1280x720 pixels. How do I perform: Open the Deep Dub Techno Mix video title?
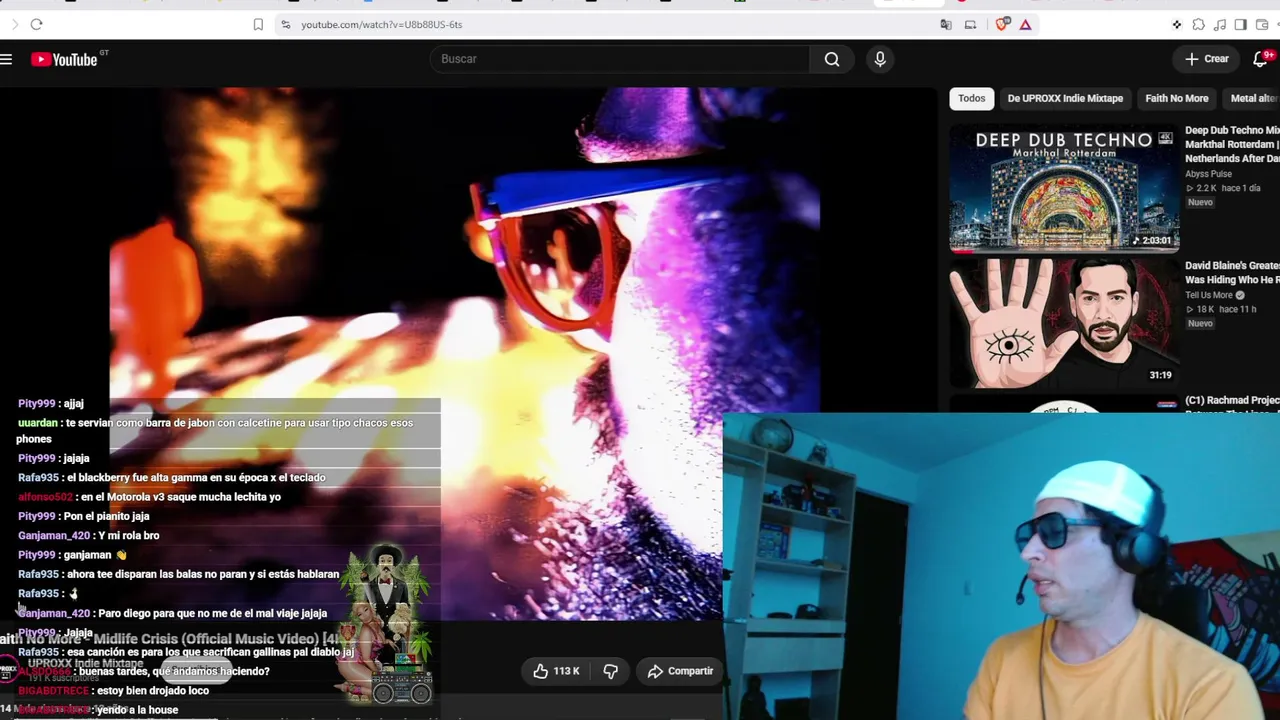coord(1232,144)
